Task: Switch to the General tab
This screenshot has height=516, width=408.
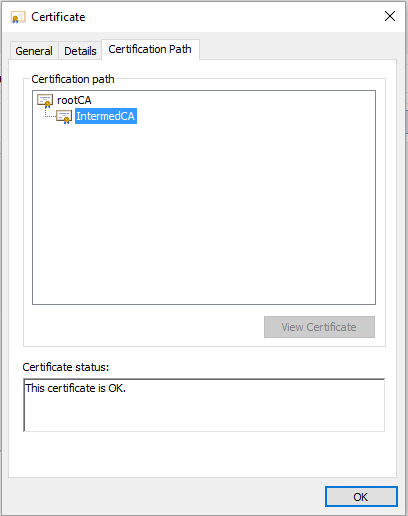Action: pyautogui.click(x=34, y=51)
